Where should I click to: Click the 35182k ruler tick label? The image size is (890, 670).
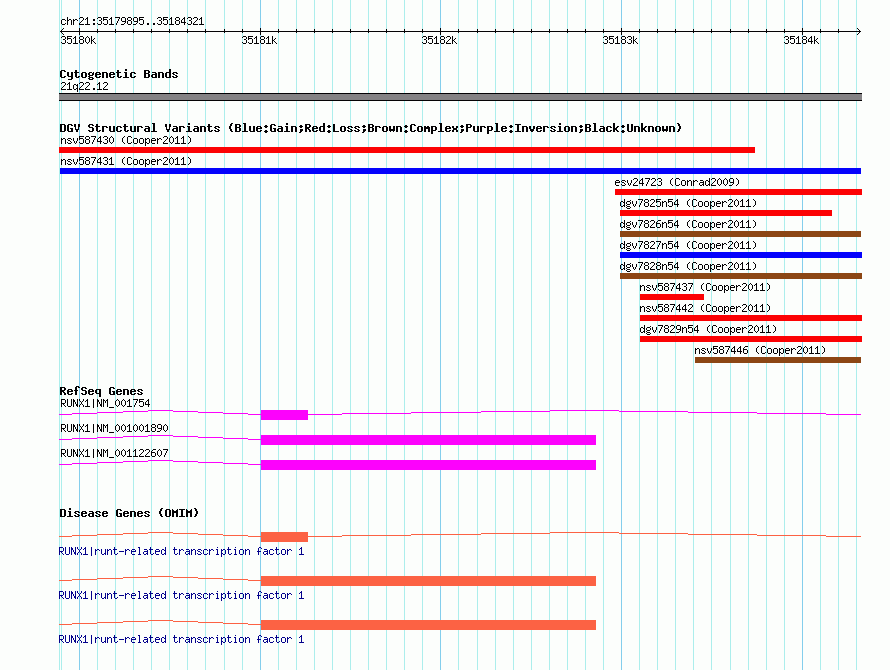(x=439, y=40)
